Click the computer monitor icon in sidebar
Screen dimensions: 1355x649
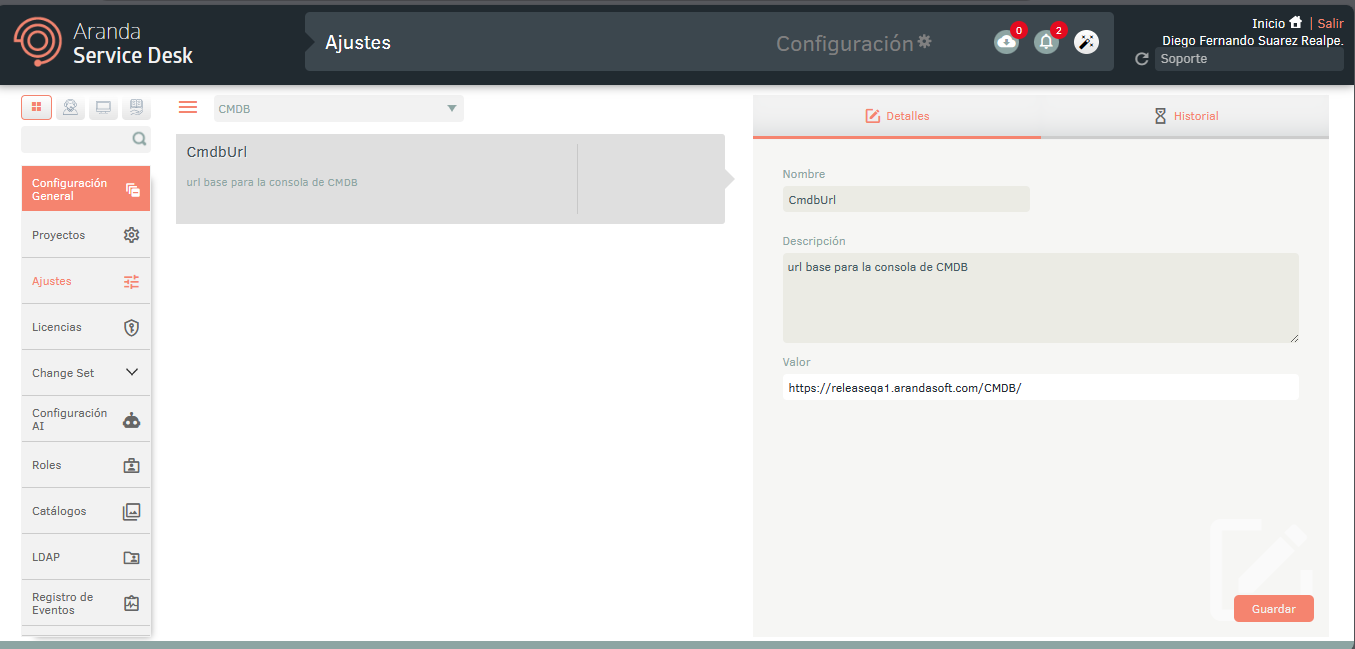tap(103, 108)
